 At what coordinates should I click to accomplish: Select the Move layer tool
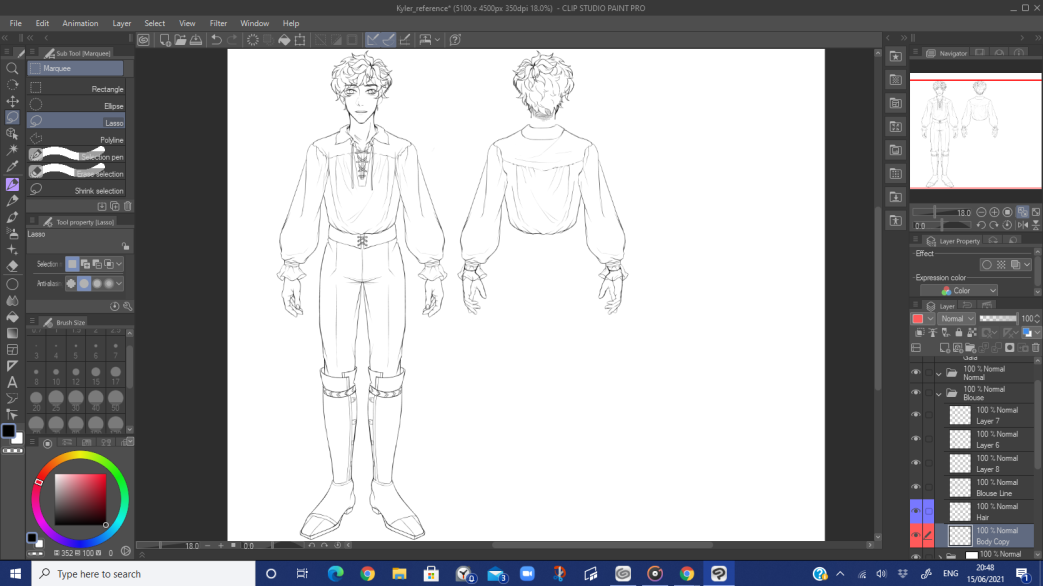pos(12,101)
